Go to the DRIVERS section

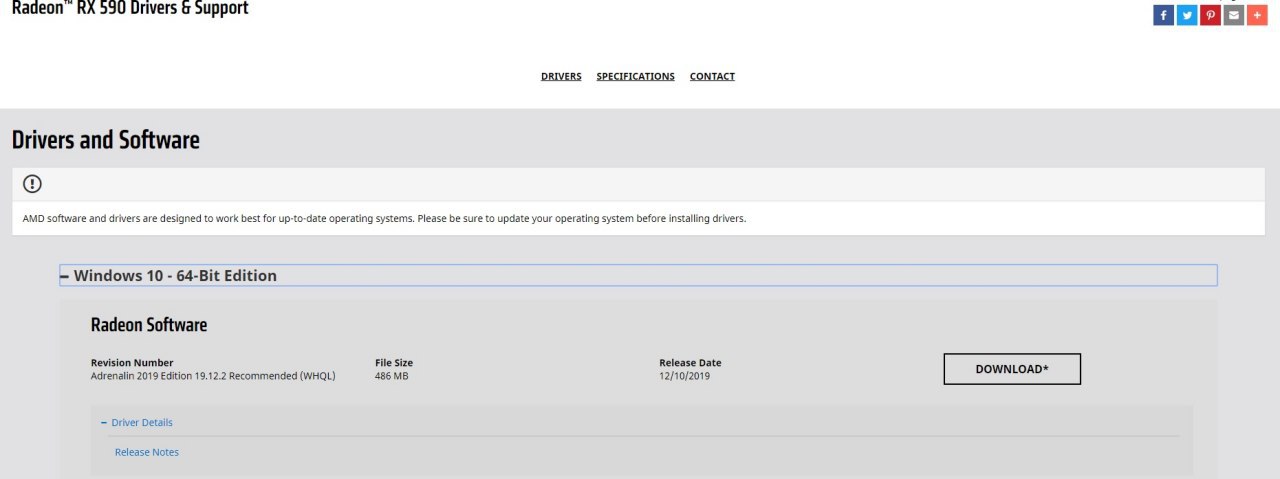(561, 76)
